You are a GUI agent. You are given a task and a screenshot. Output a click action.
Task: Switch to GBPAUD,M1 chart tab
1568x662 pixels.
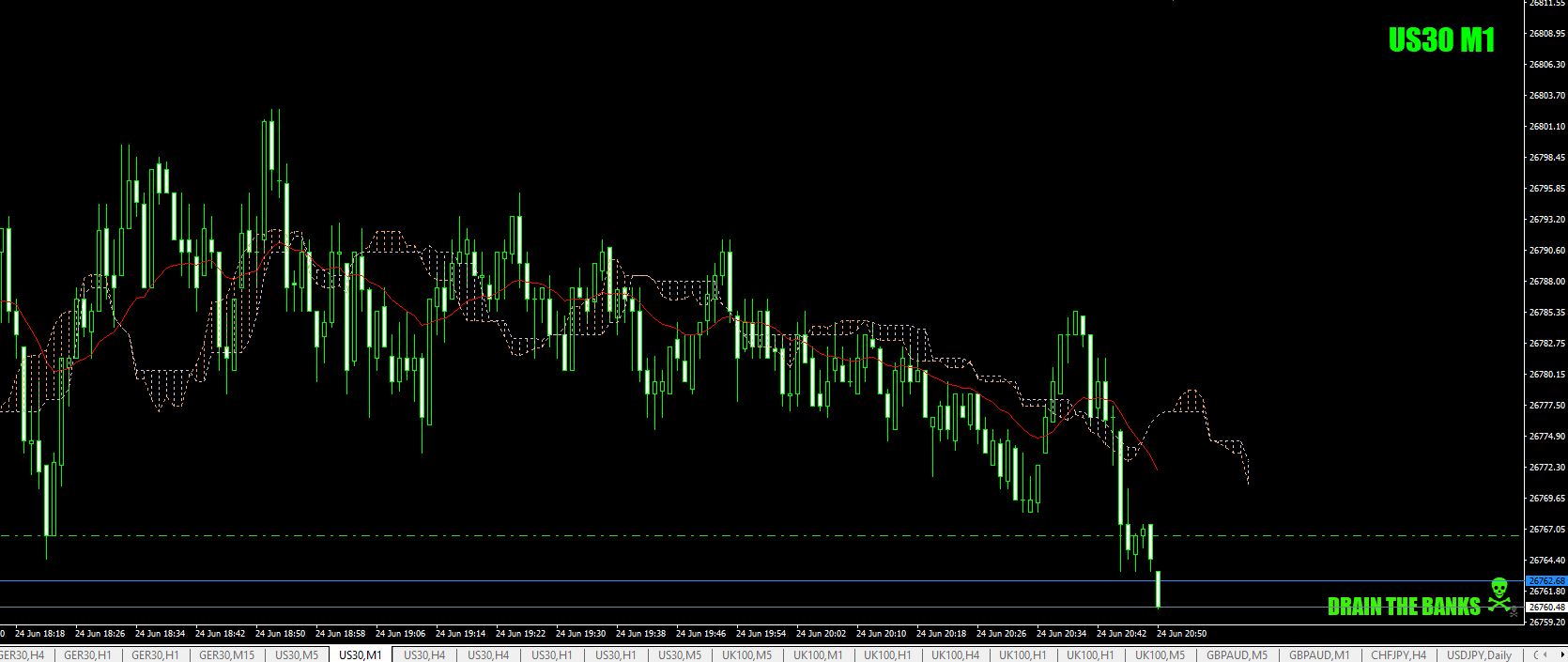pyautogui.click(x=1319, y=654)
